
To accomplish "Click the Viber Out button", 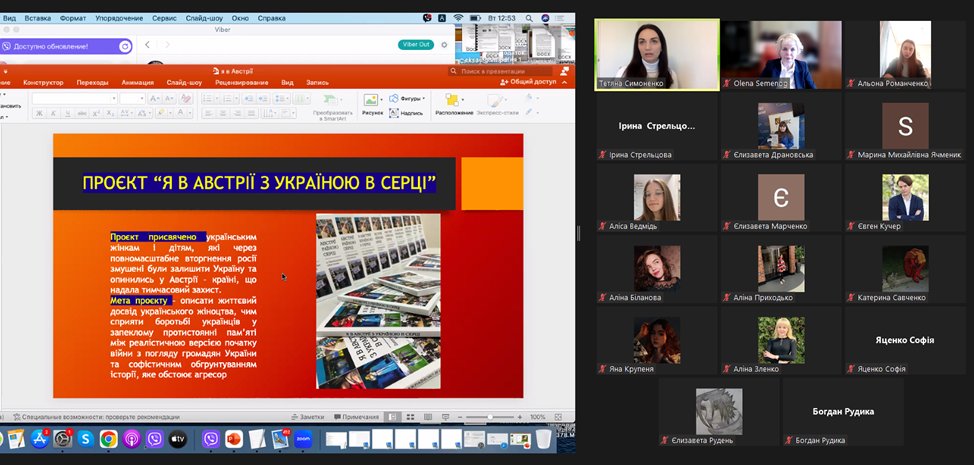I will pyautogui.click(x=416, y=45).
